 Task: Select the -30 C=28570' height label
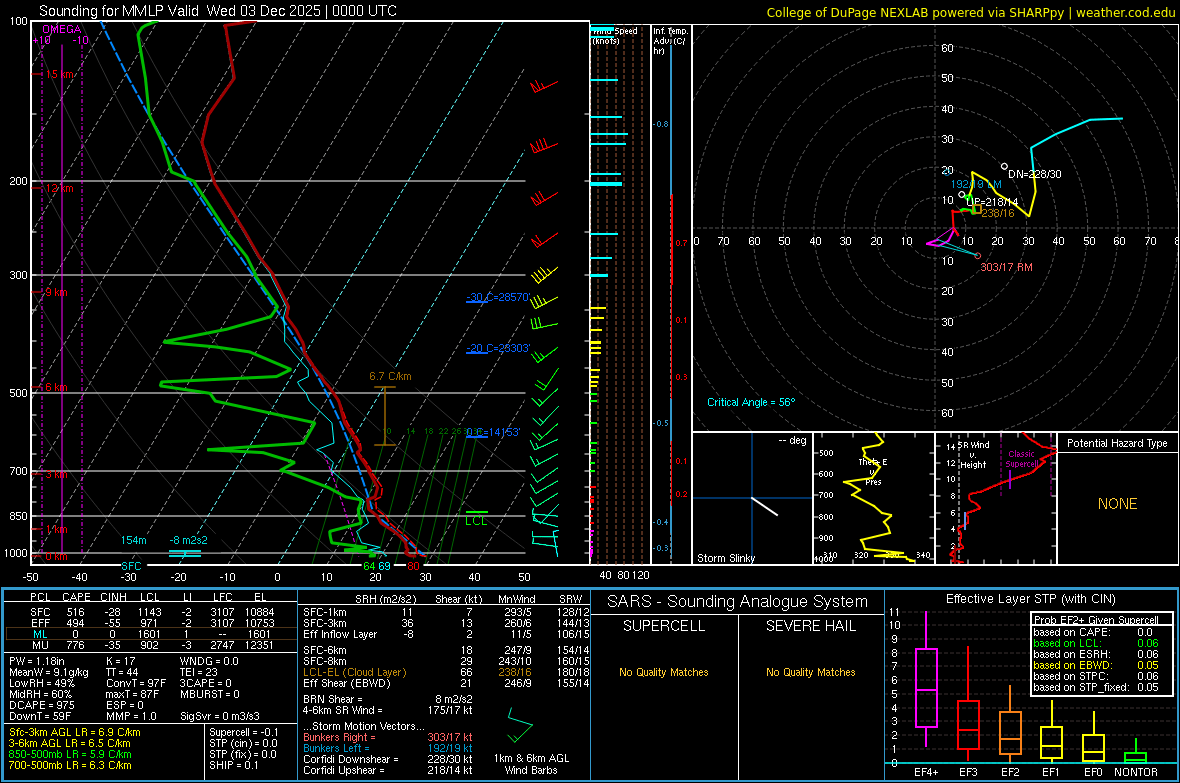click(498, 297)
